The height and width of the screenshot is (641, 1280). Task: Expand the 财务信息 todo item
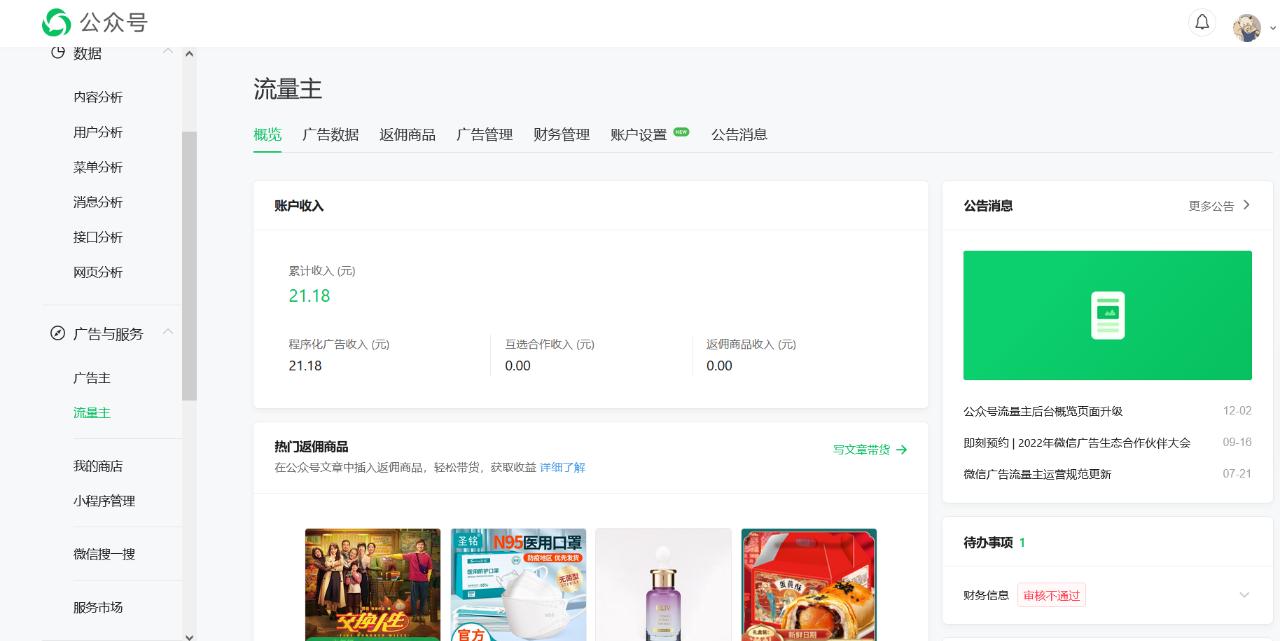(1243, 594)
